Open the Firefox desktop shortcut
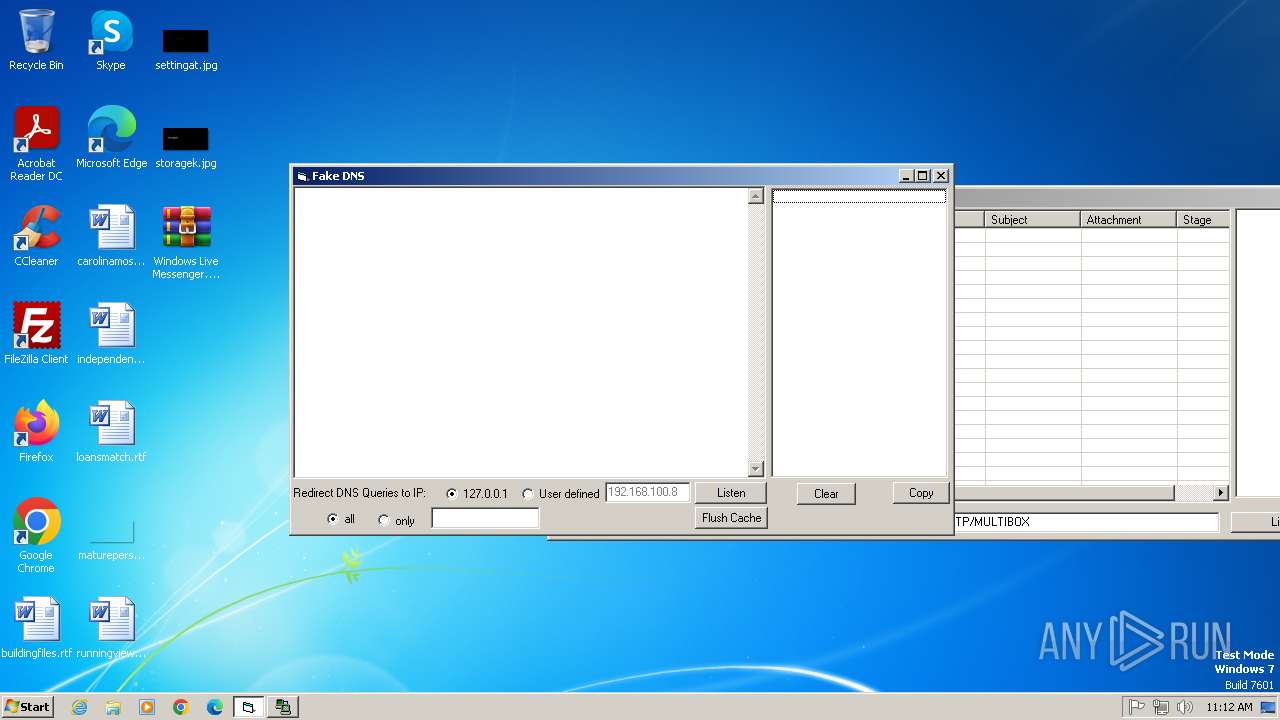This screenshot has width=1280, height=720. pyautogui.click(x=36, y=432)
